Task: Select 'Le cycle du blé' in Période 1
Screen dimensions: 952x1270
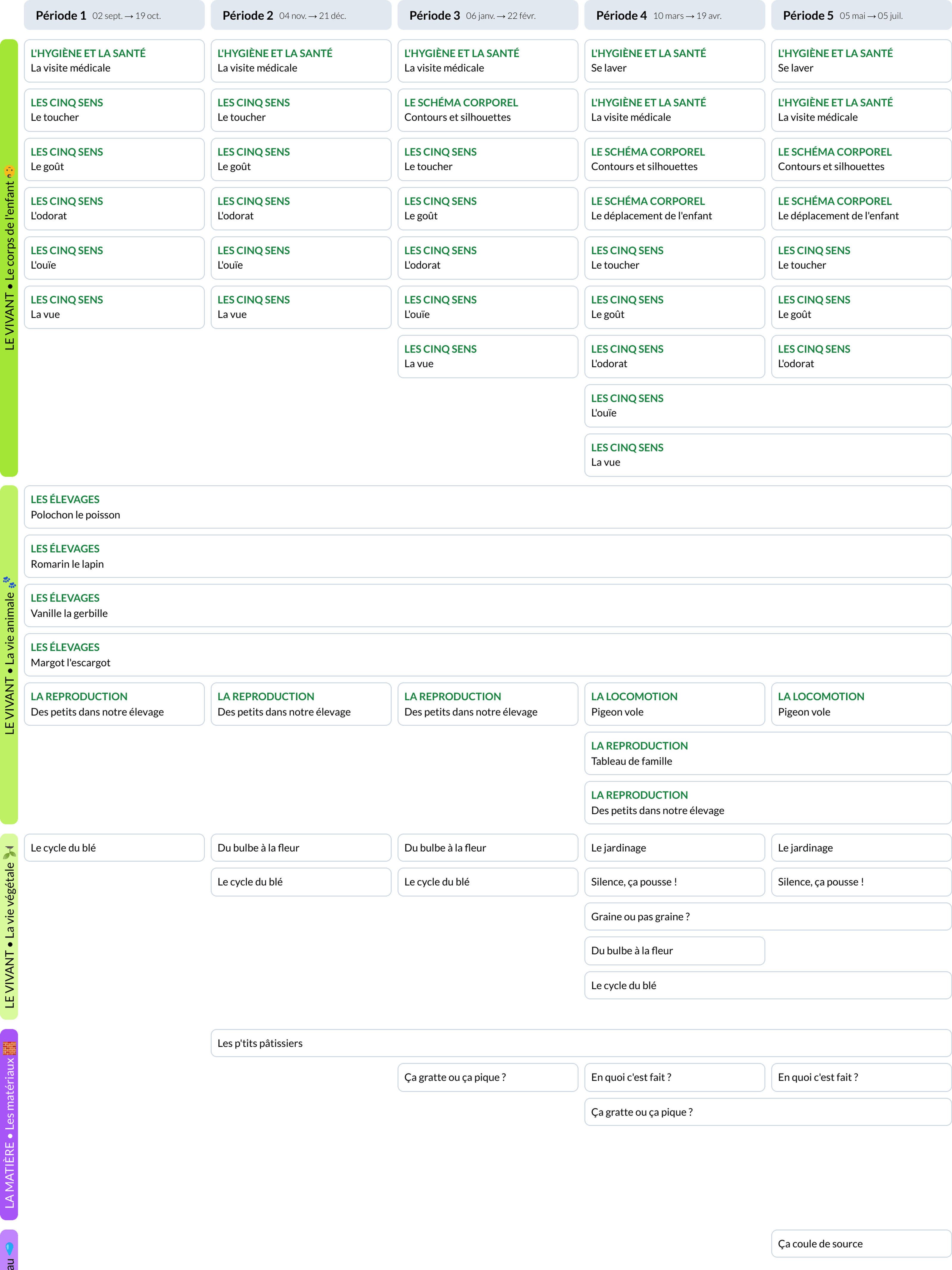Action: coord(113,847)
